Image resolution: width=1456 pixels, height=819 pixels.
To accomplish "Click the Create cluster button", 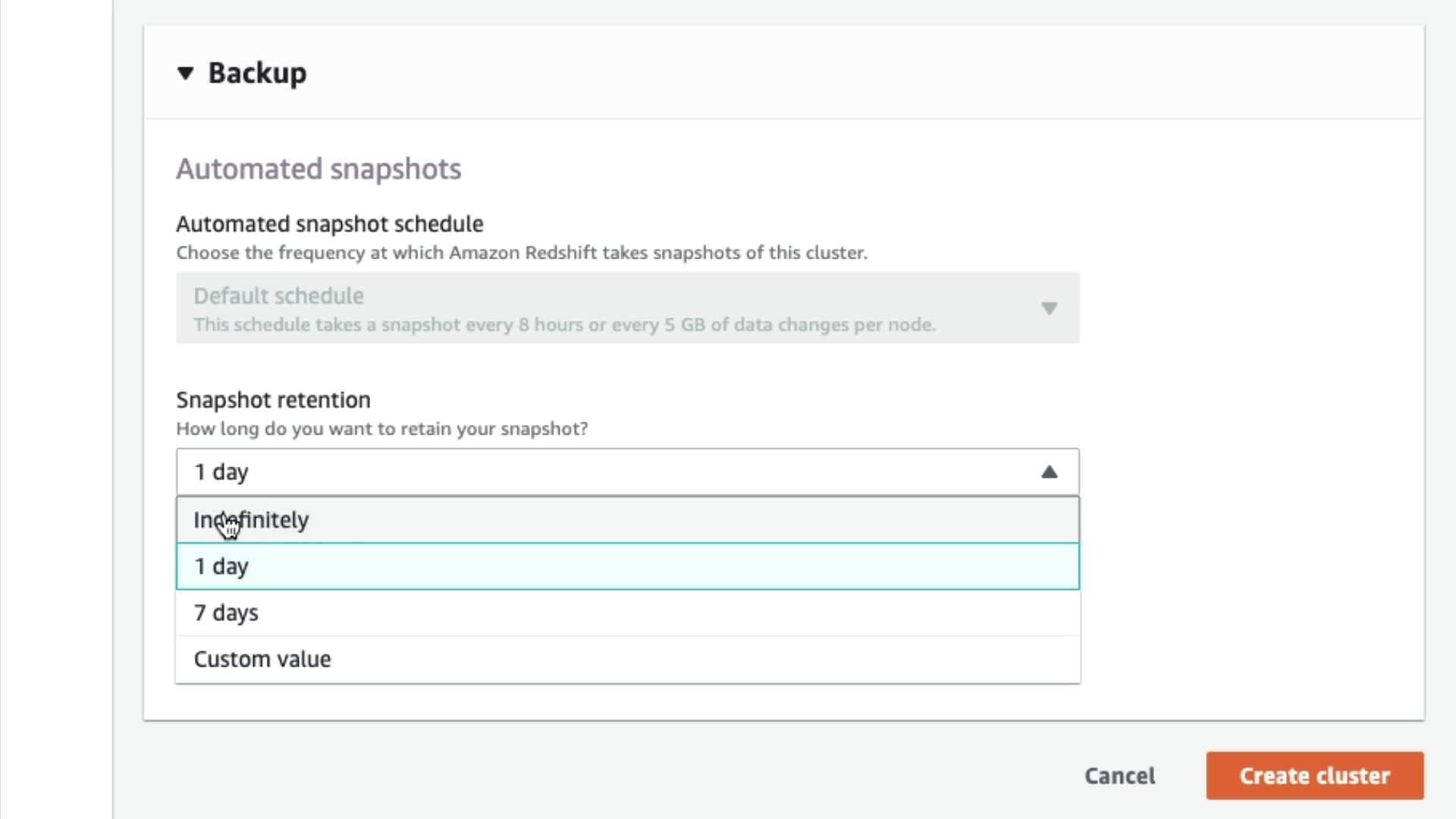I will click(1314, 776).
